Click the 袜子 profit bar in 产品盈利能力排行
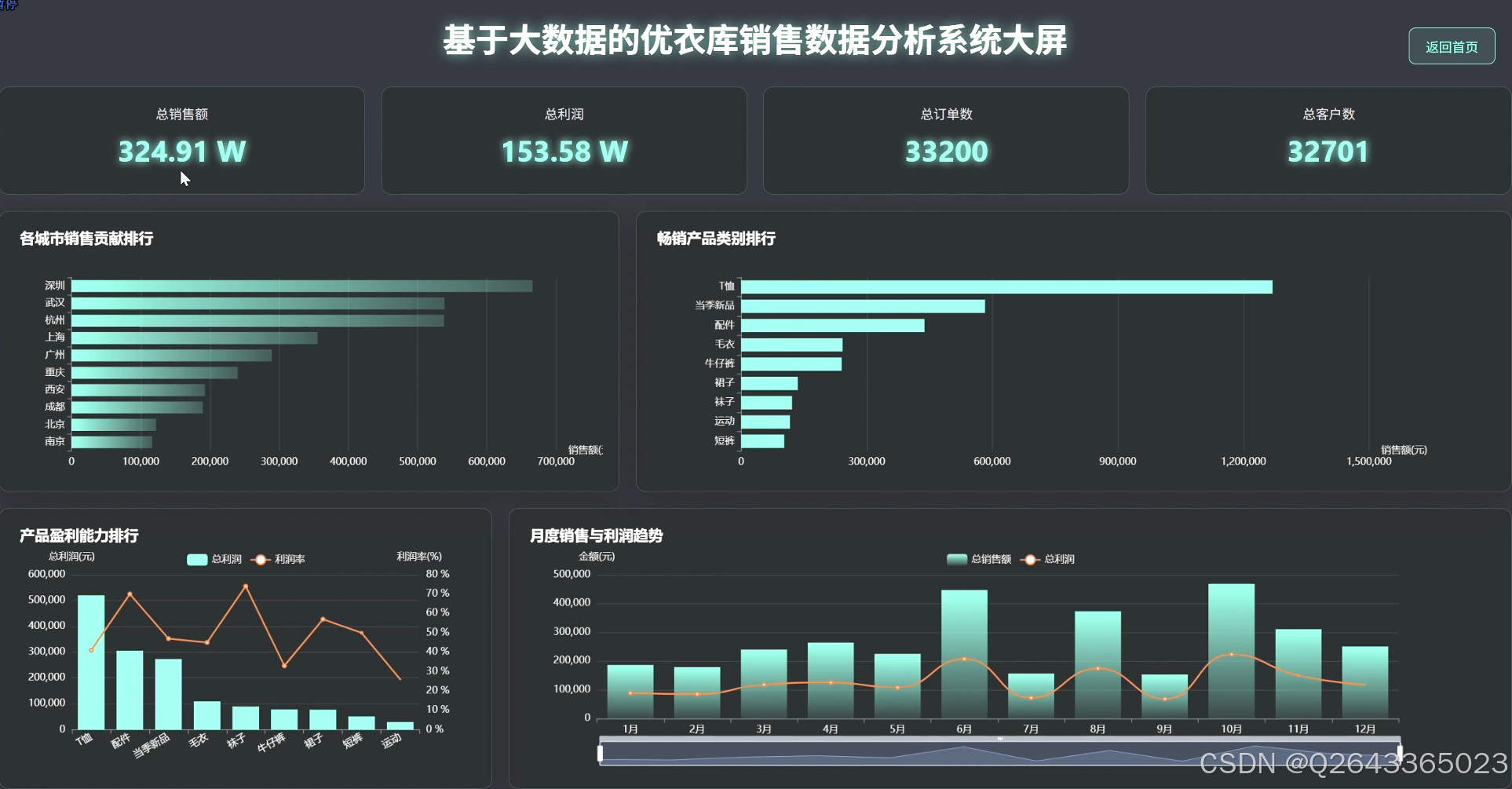The width and height of the screenshot is (1512, 789). pyautogui.click(x=246, y=718)
